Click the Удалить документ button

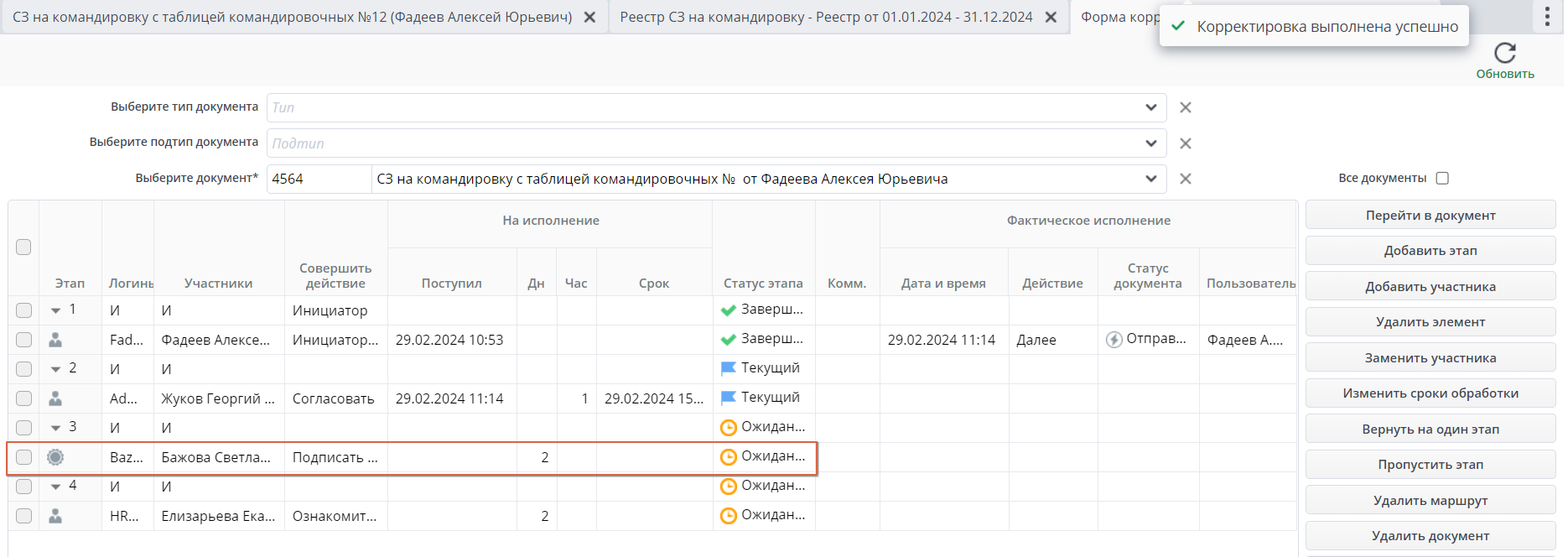1430,536
